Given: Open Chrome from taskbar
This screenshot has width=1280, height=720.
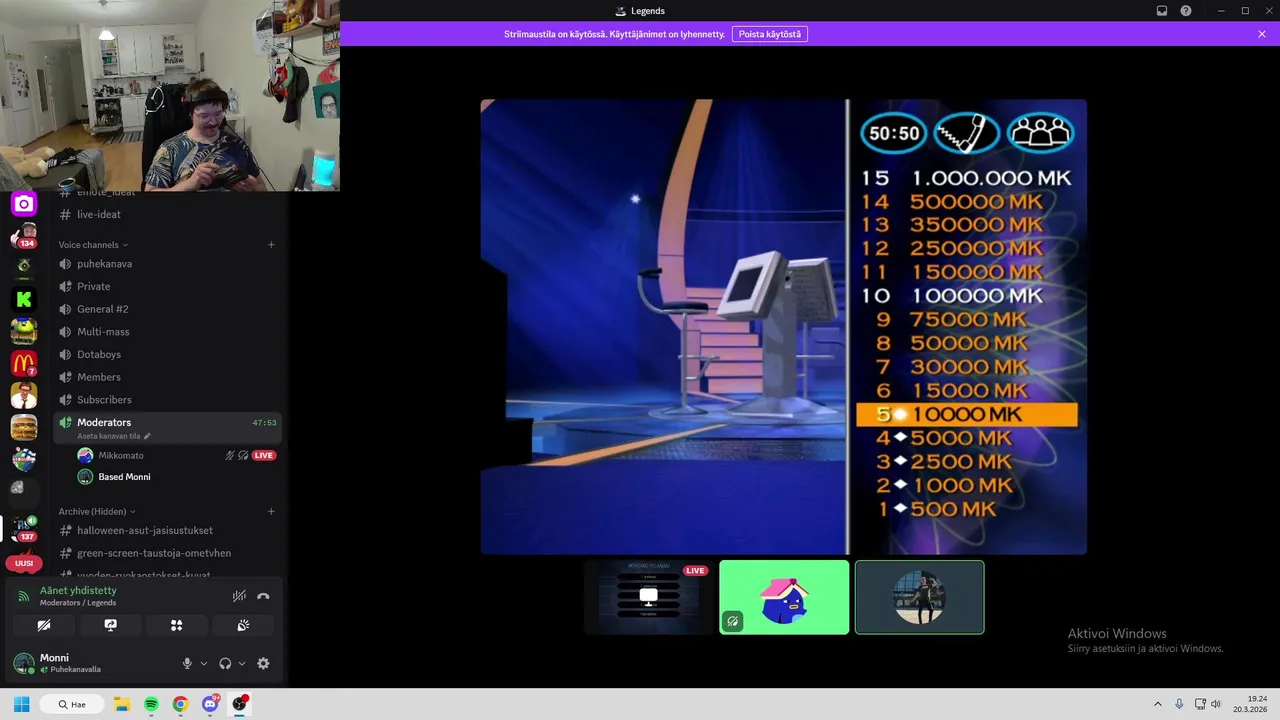Looking at the screenshot, I should click(x=180, y=704).
